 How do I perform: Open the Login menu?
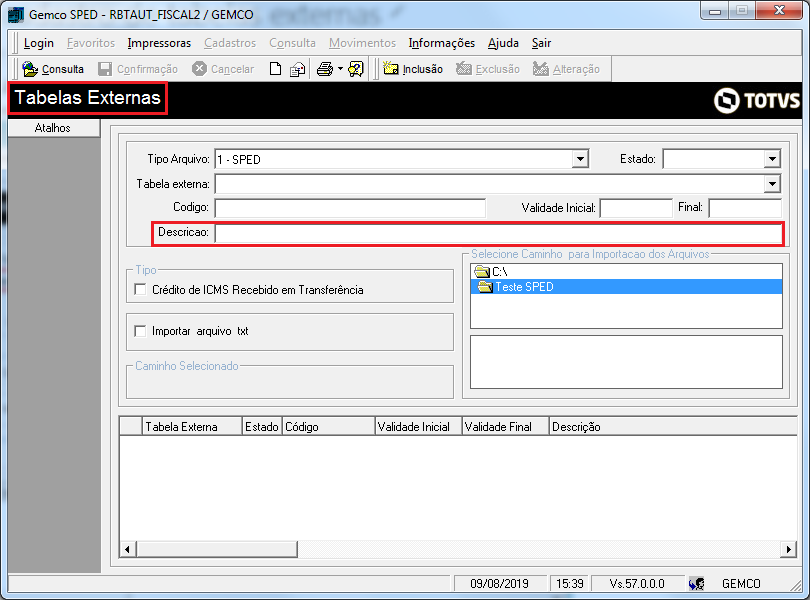click(x=39, y=43)
